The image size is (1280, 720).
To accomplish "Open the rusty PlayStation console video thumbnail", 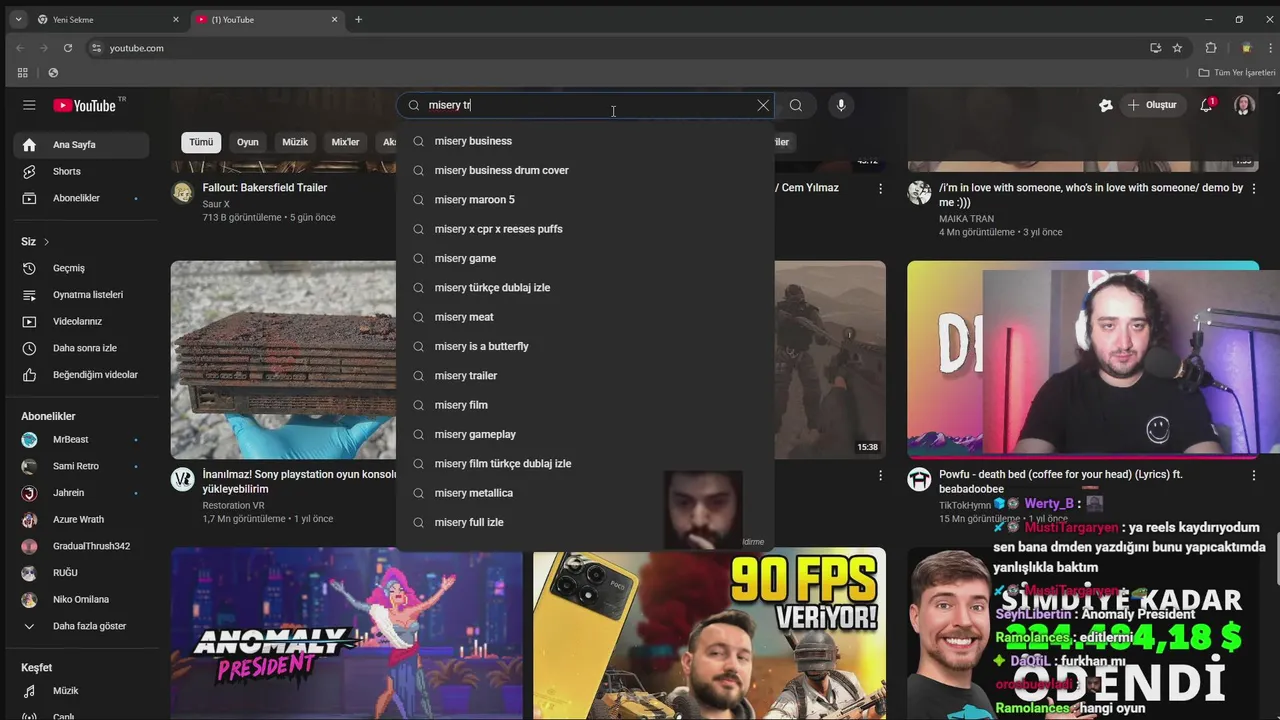I will [284, 360].
